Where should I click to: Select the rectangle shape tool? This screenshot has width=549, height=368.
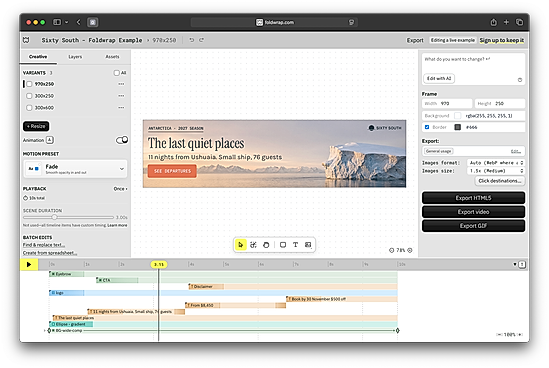(283, 245)
